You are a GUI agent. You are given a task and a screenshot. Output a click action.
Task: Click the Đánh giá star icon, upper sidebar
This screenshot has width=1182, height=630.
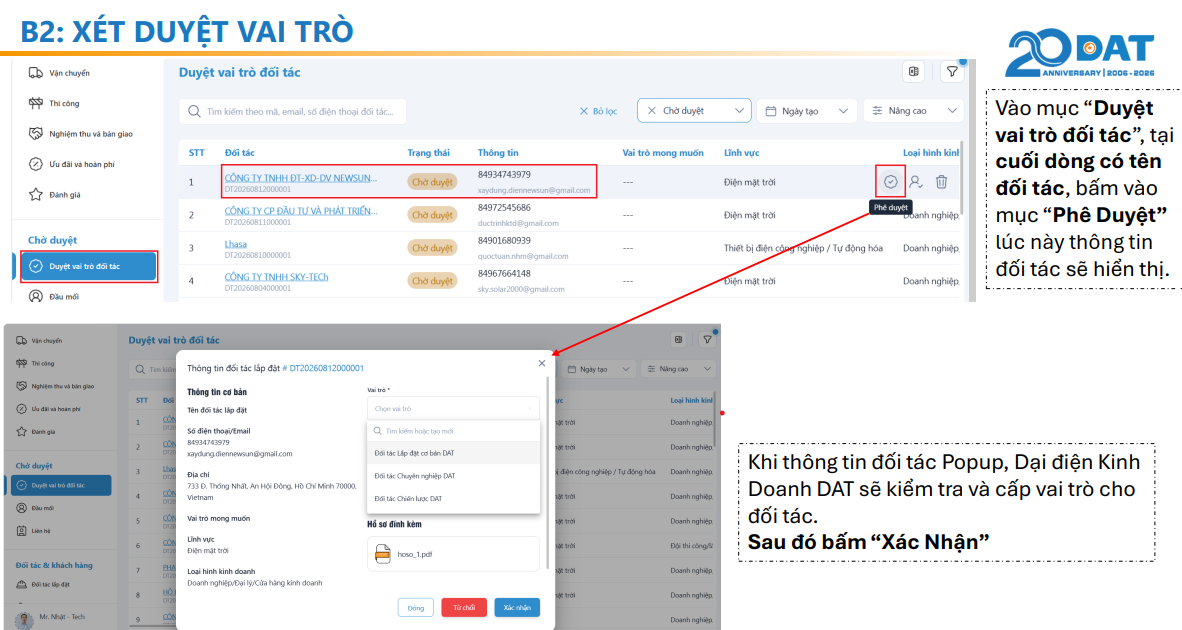[35, 194]
